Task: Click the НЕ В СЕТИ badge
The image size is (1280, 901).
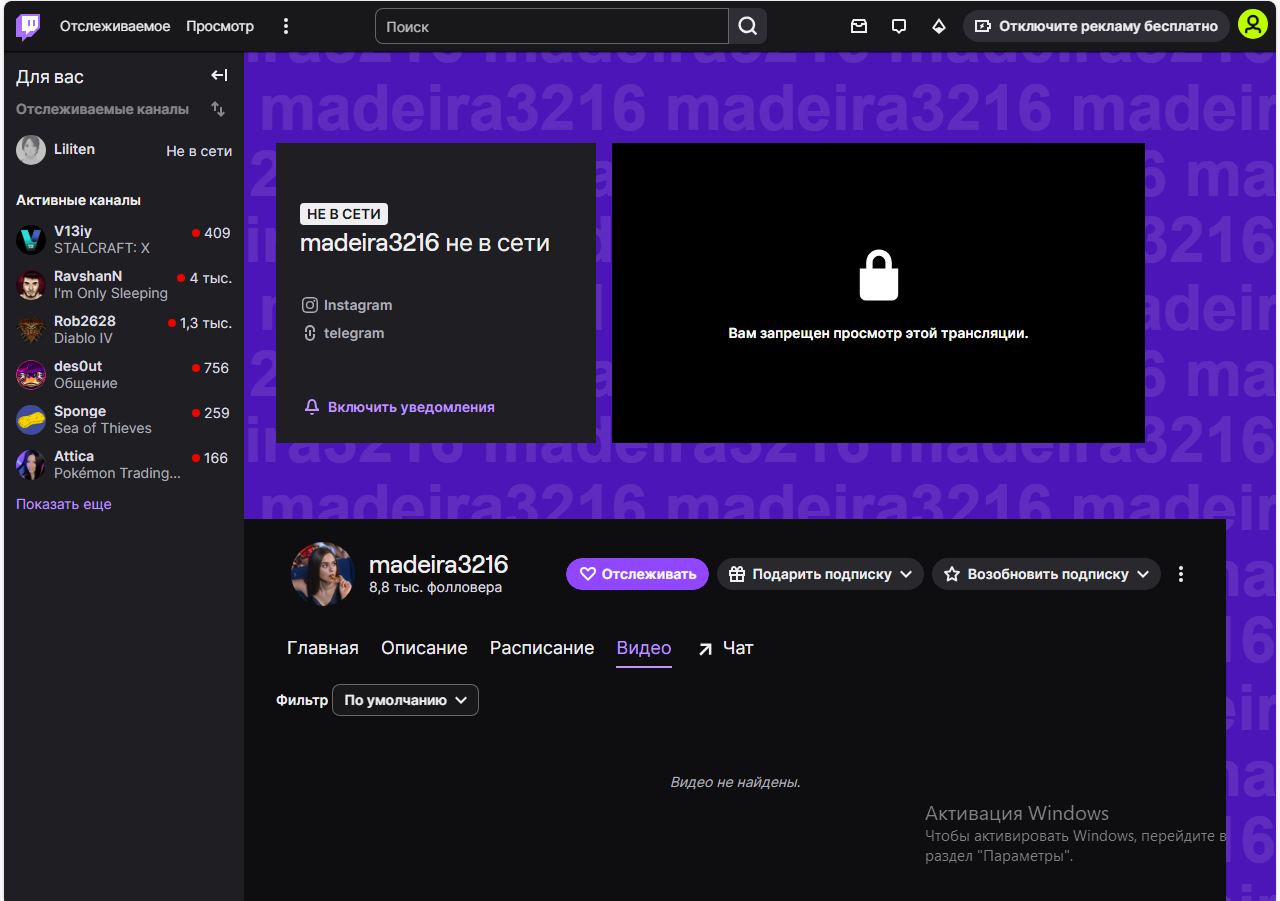Action: pos(344,214)
